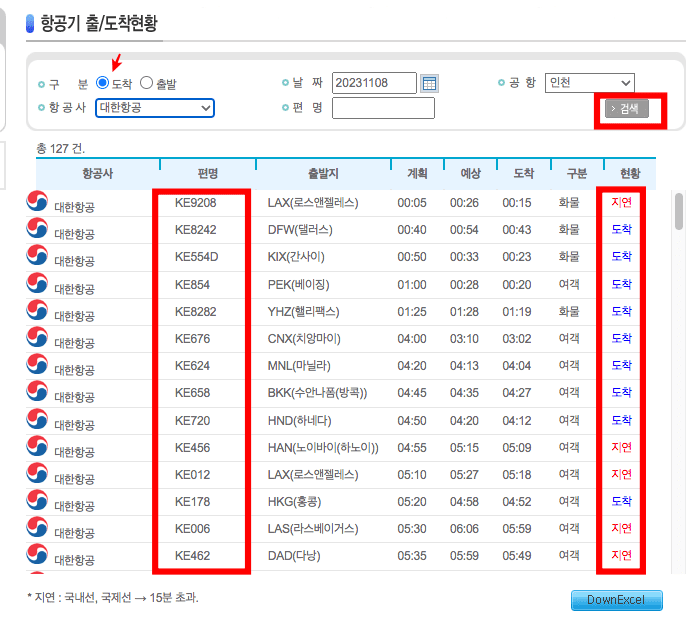
Task: Click the DownExcel button
Action: click(616, 600)
